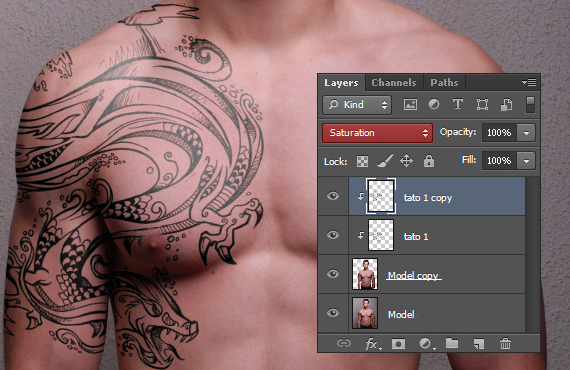Screen dimensions: 570x370
Task: Filter layers by adjustment layer kind
Action: [434, 105]
